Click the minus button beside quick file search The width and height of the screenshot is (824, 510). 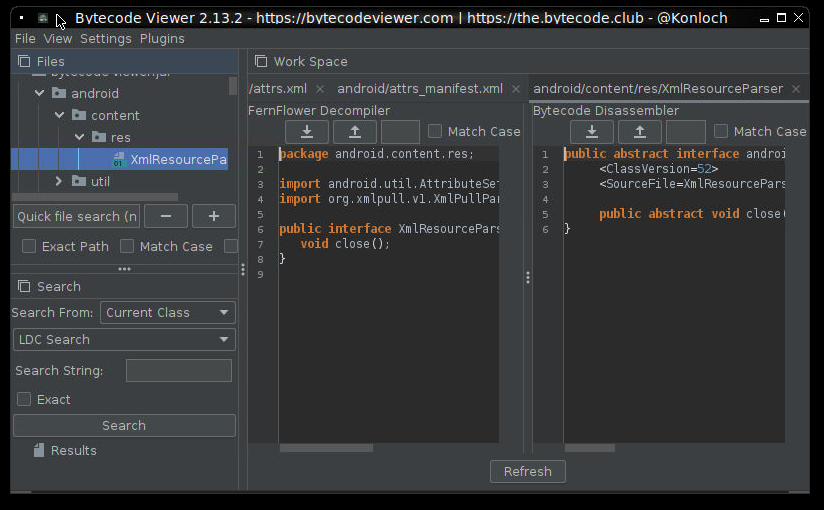click(x=166, y=216)
